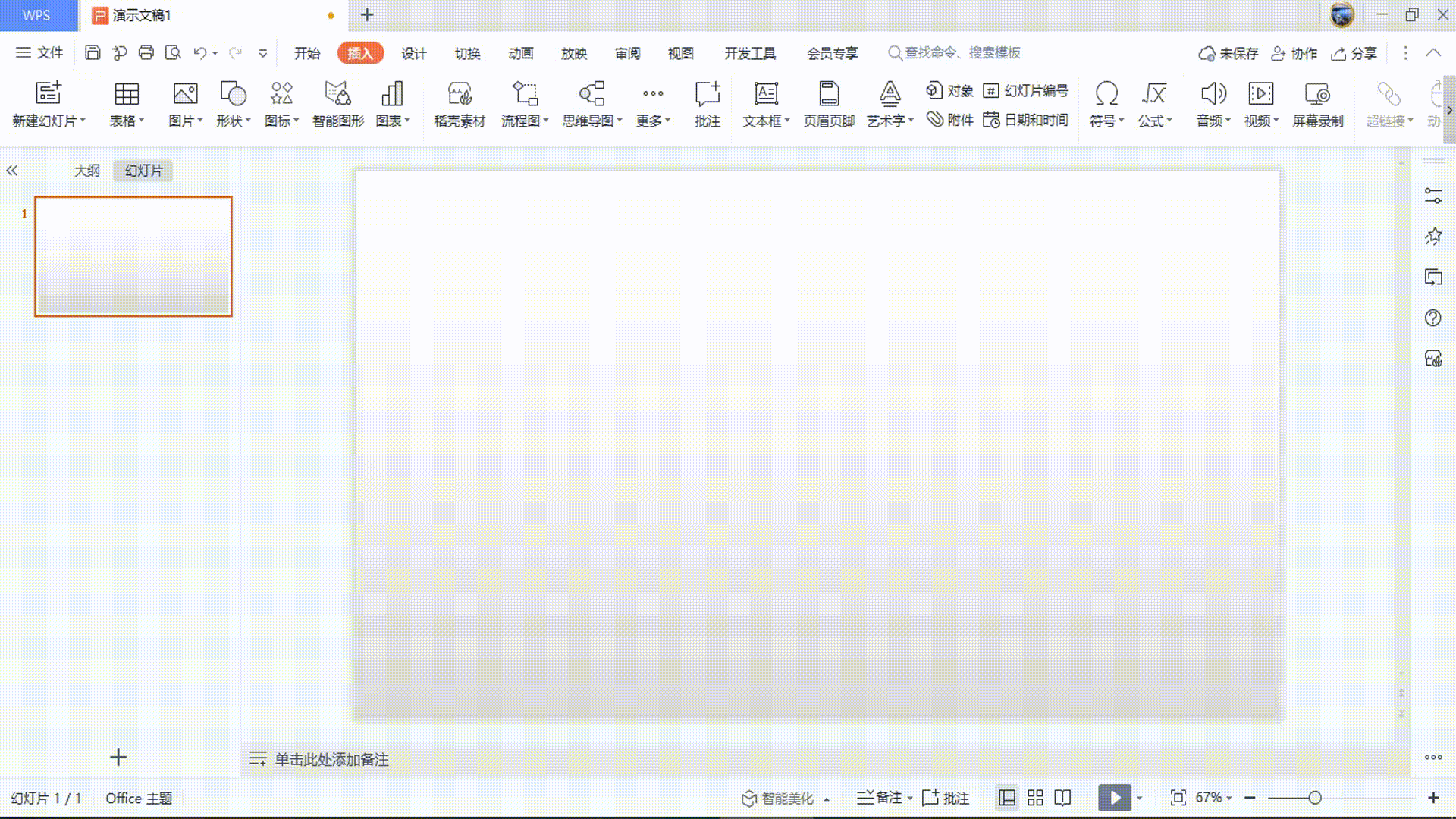This screenshot has height=819, width=1456.
Task: Switch to the Home (开始) tab
Action: pyautogui.click(x=307, y=53)
